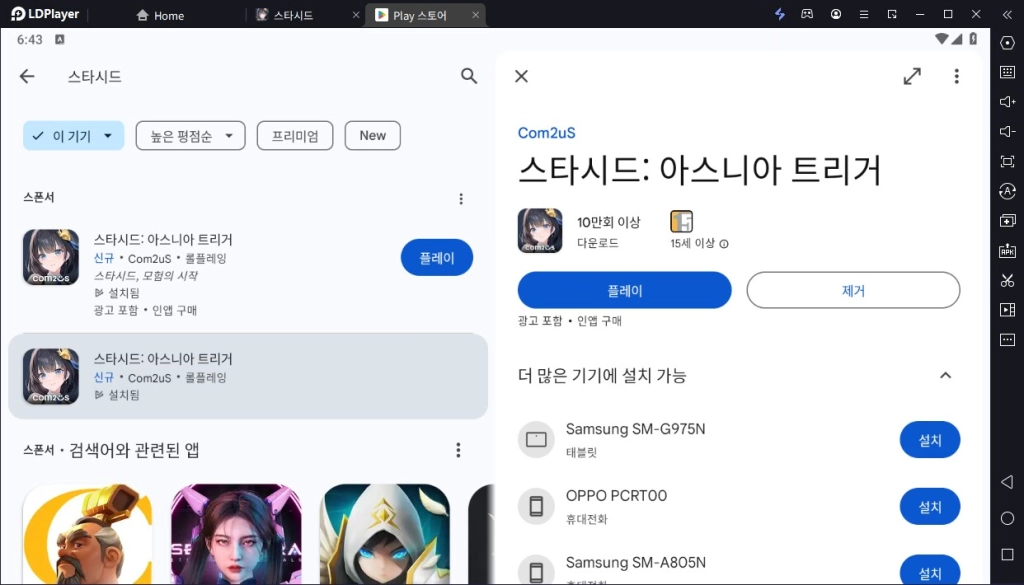Open LDPlayer hamburger menu
Viewport: 1024px width, 585px height.
pyautogui.click(x=863, y=14)
